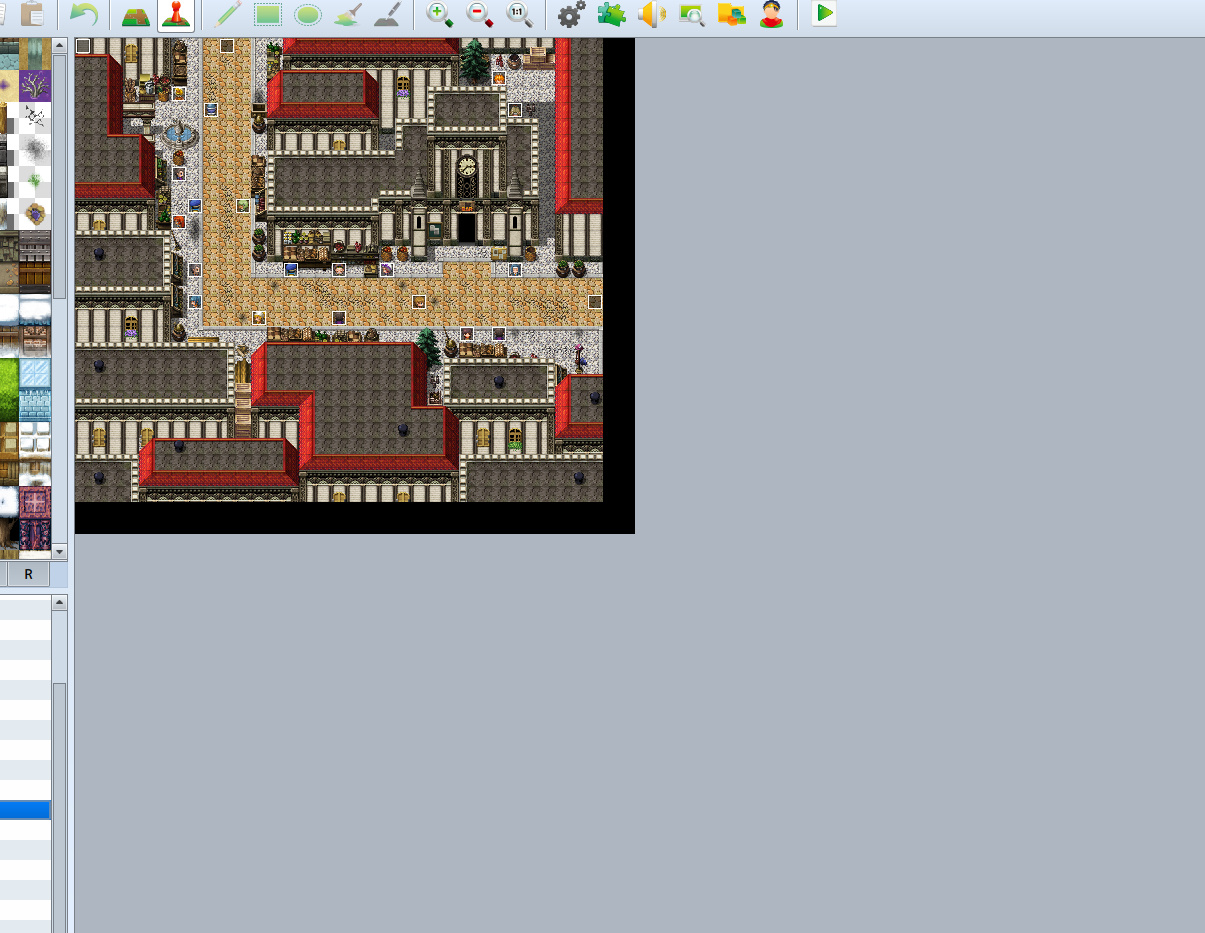Viewport: 1205px width, 933px height.
Task: Click tile palette scrollbar up arrow
Action: [x=59, y=46]
